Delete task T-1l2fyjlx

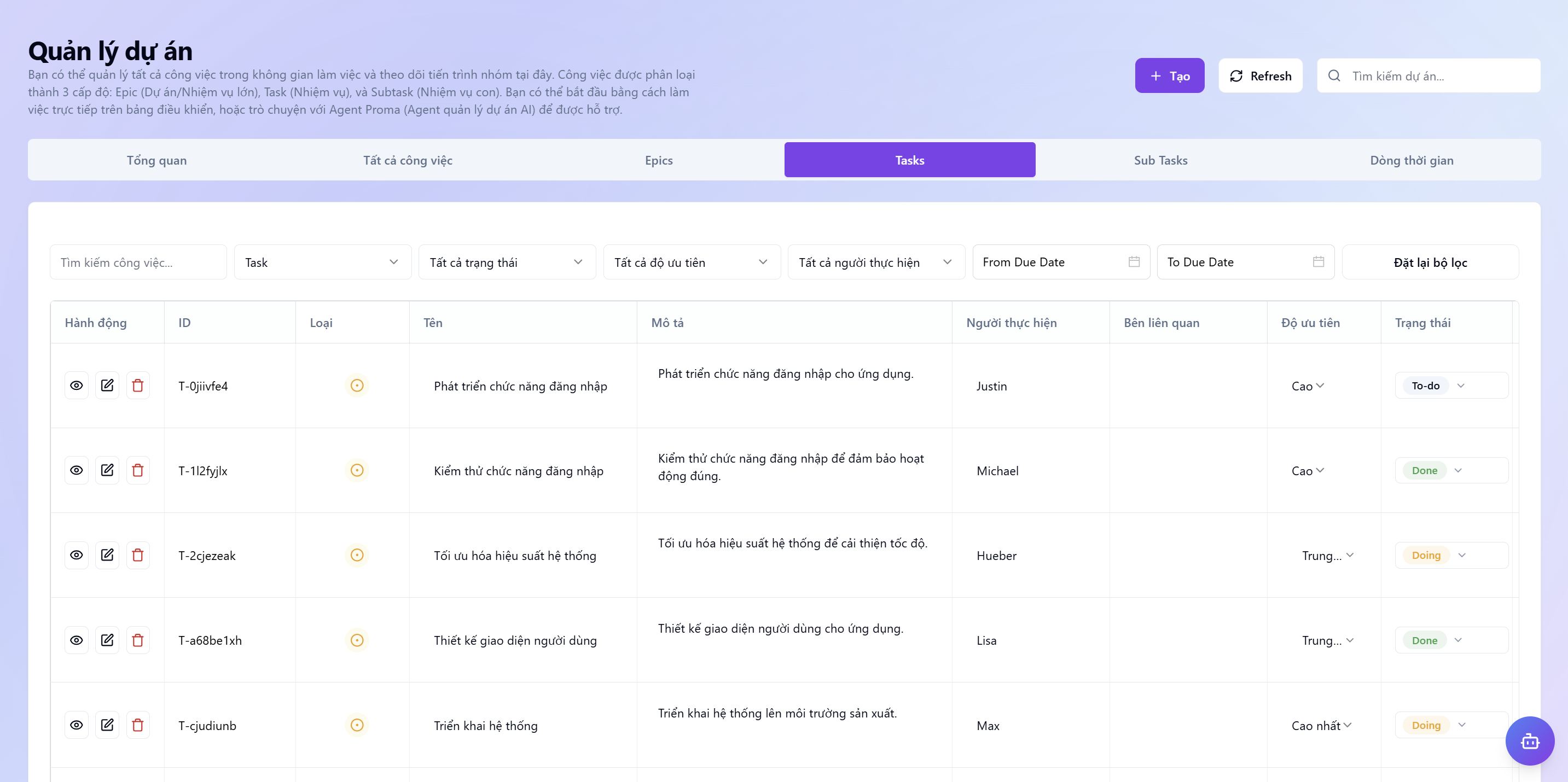point(137,470)
